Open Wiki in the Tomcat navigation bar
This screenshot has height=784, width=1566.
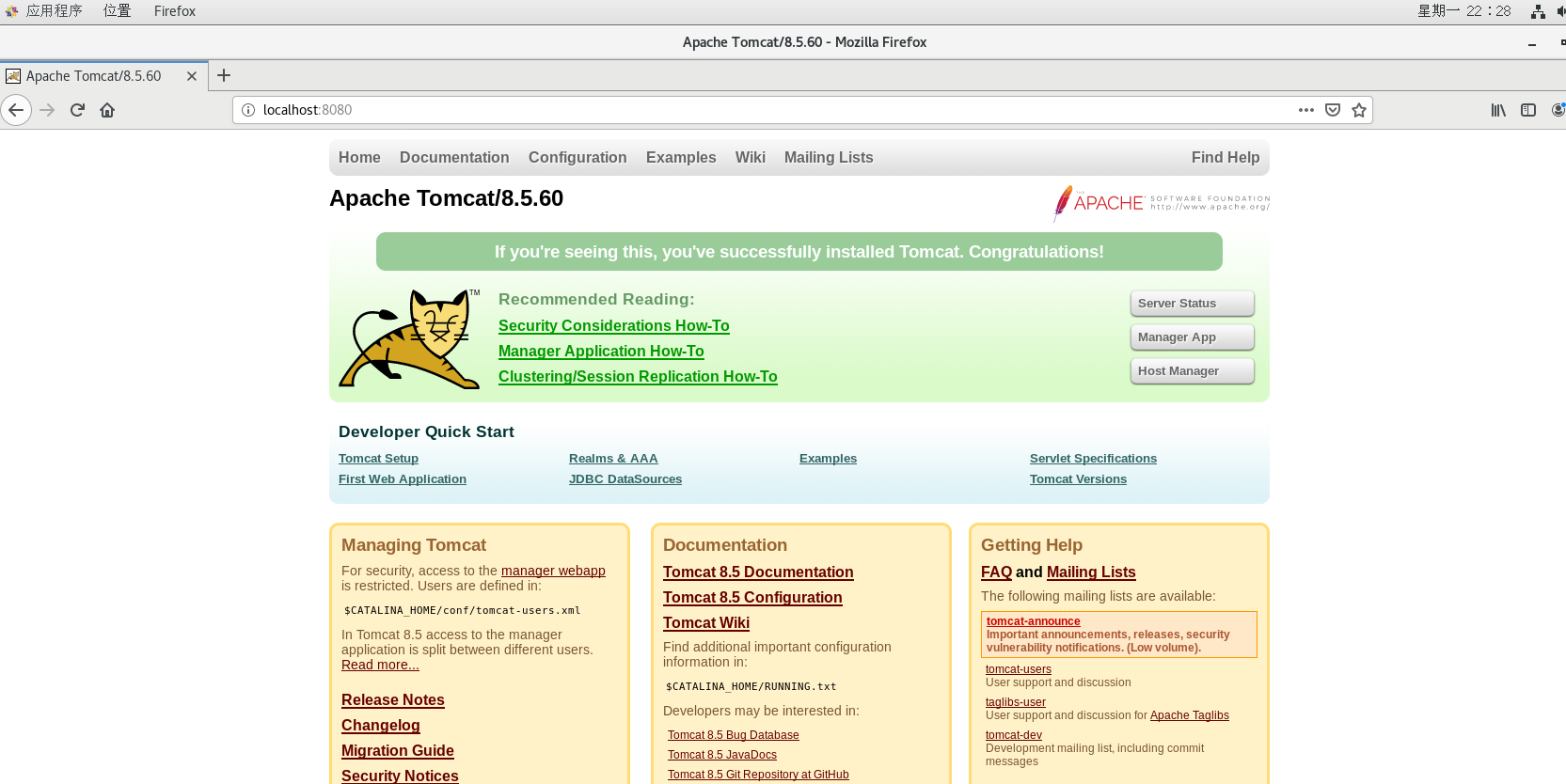point(751,158)
